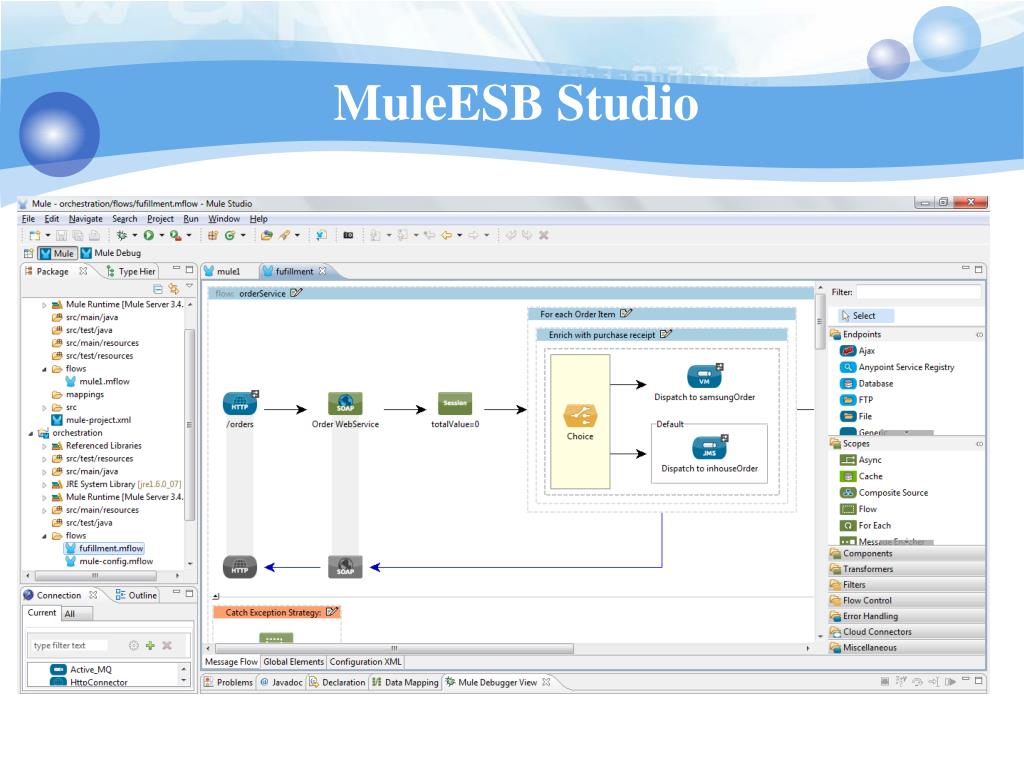The width and height of the screenshot is (1024, 768).
Task: Switch to the Global Elements tab
Action: (x=293, y=662)
